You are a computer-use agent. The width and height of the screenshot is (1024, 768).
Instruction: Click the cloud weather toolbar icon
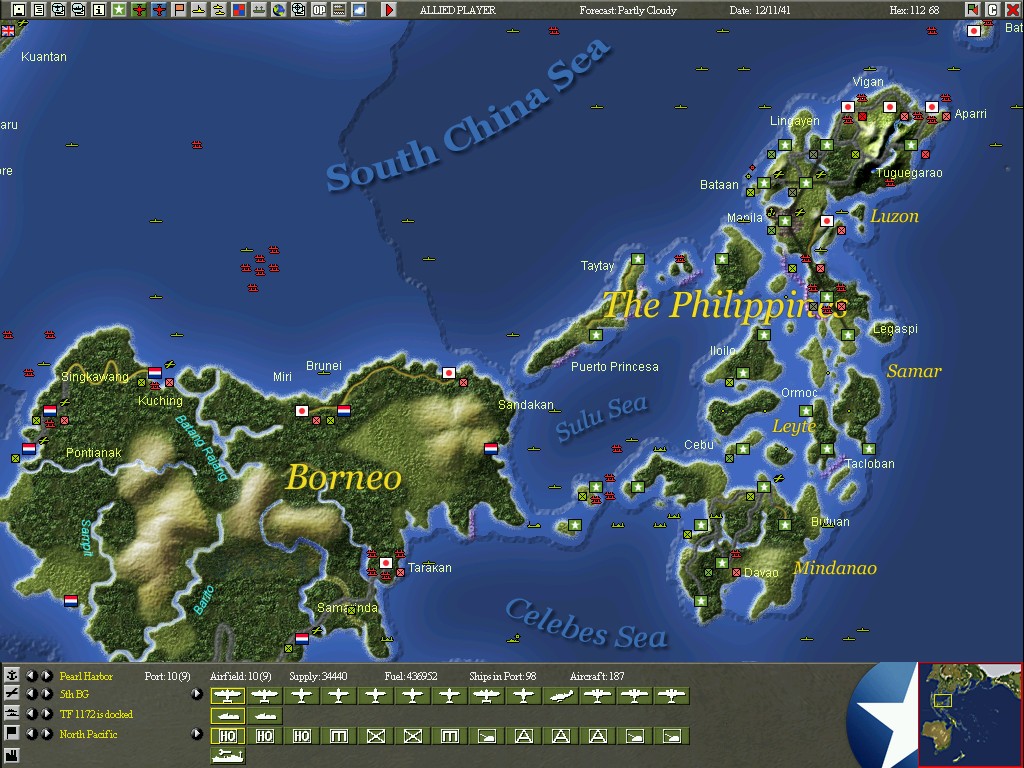359,9
